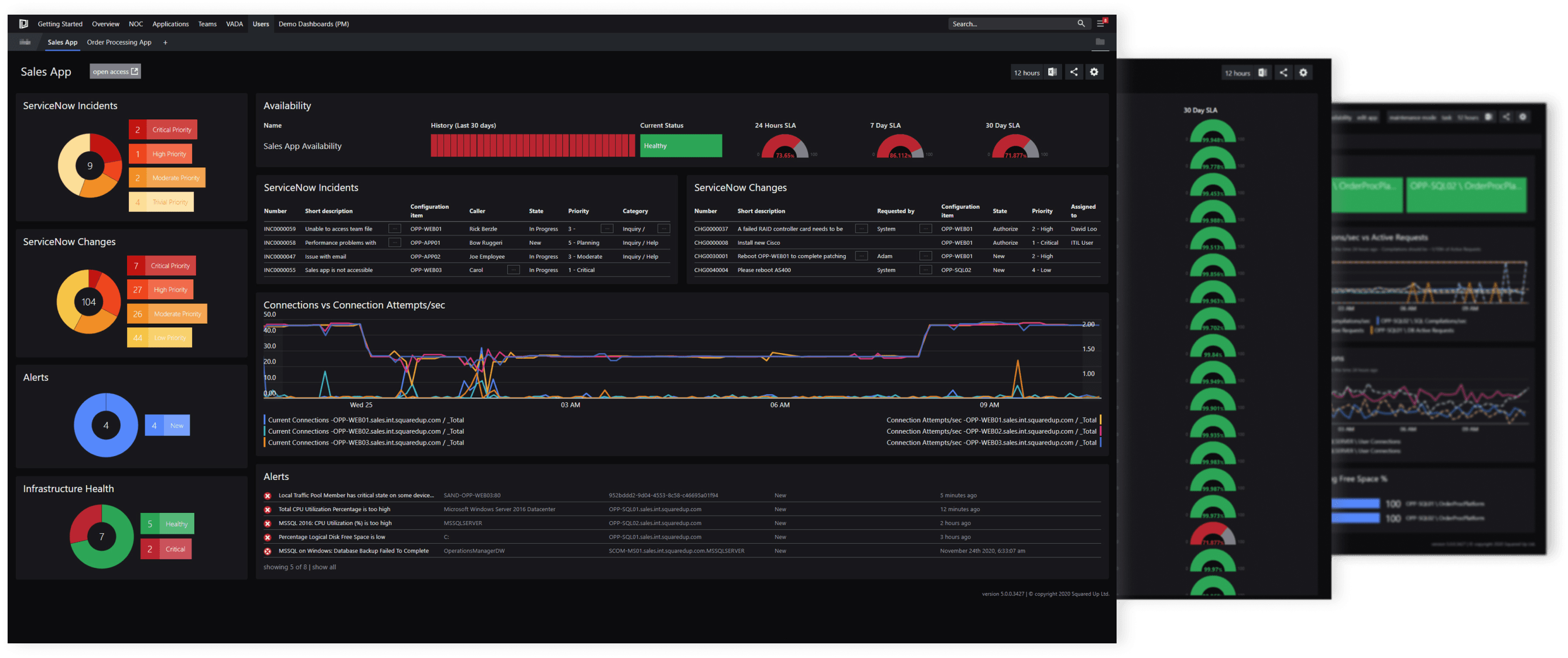Open the Applications menu
Viewport: 1568px width, 658px height.
170,25
